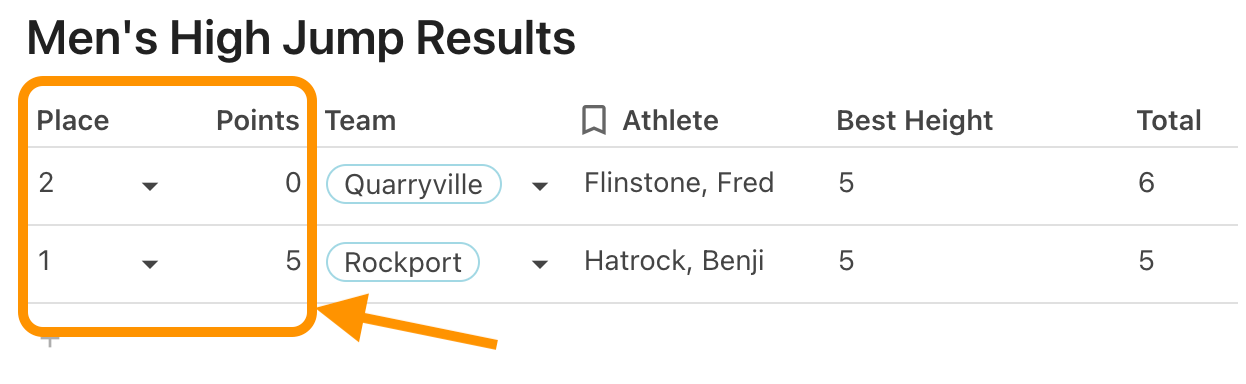Open Place dropdown for Flinstone row

click(x=150, y=186)
